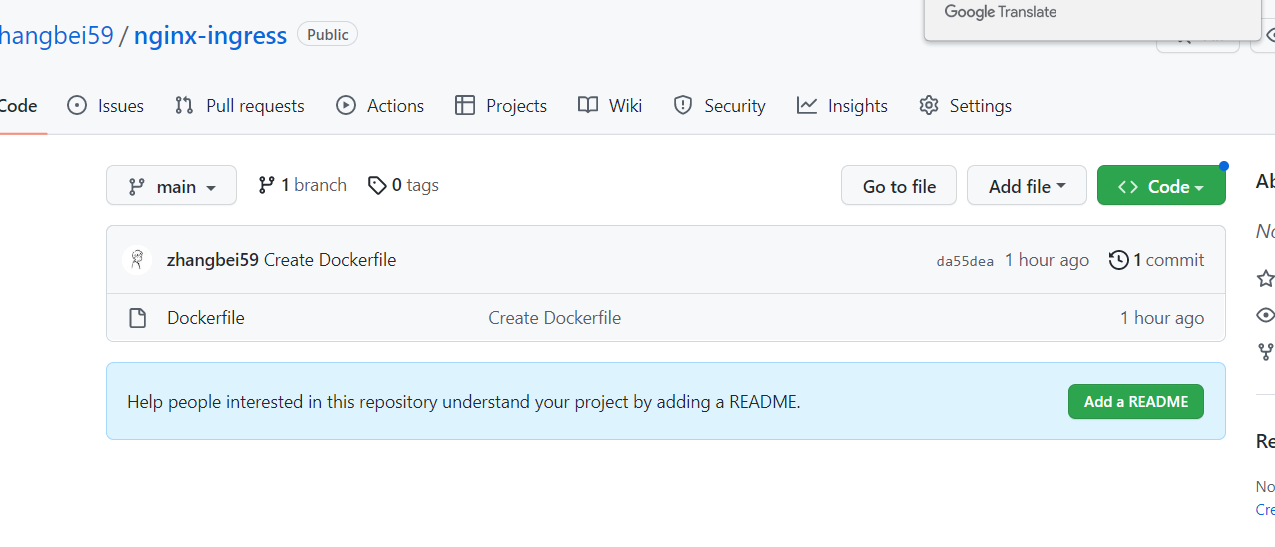
Task: Open the Dockerfile file link
Action: click(206, 318)
